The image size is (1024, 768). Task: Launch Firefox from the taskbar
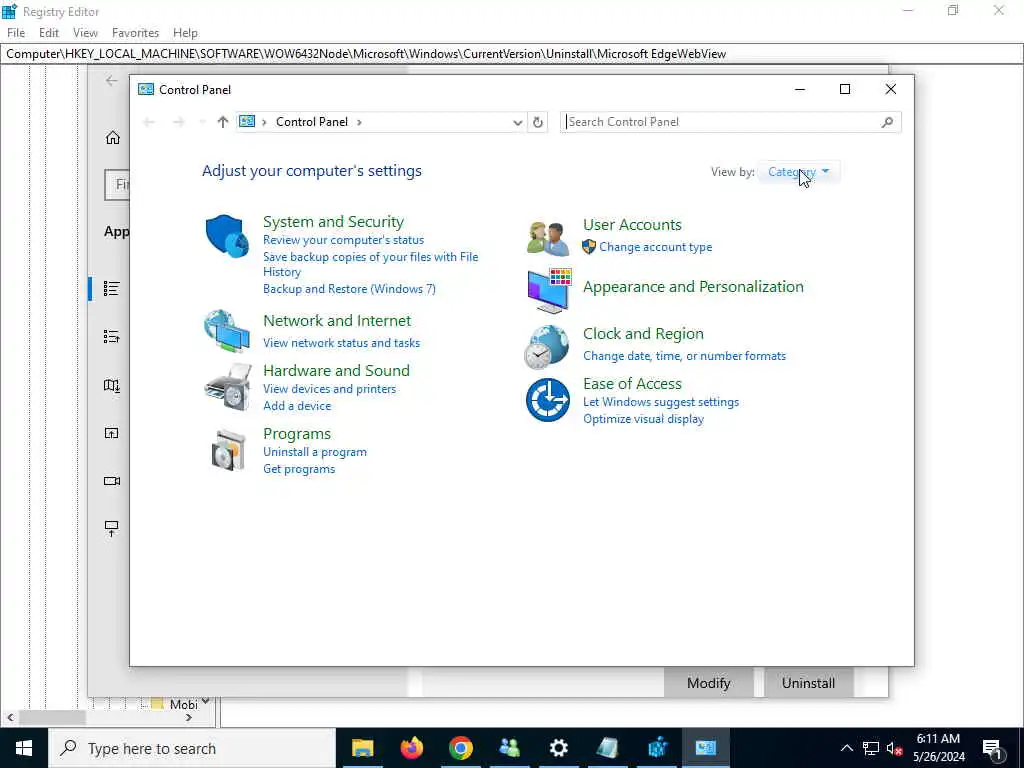(411, 748)
